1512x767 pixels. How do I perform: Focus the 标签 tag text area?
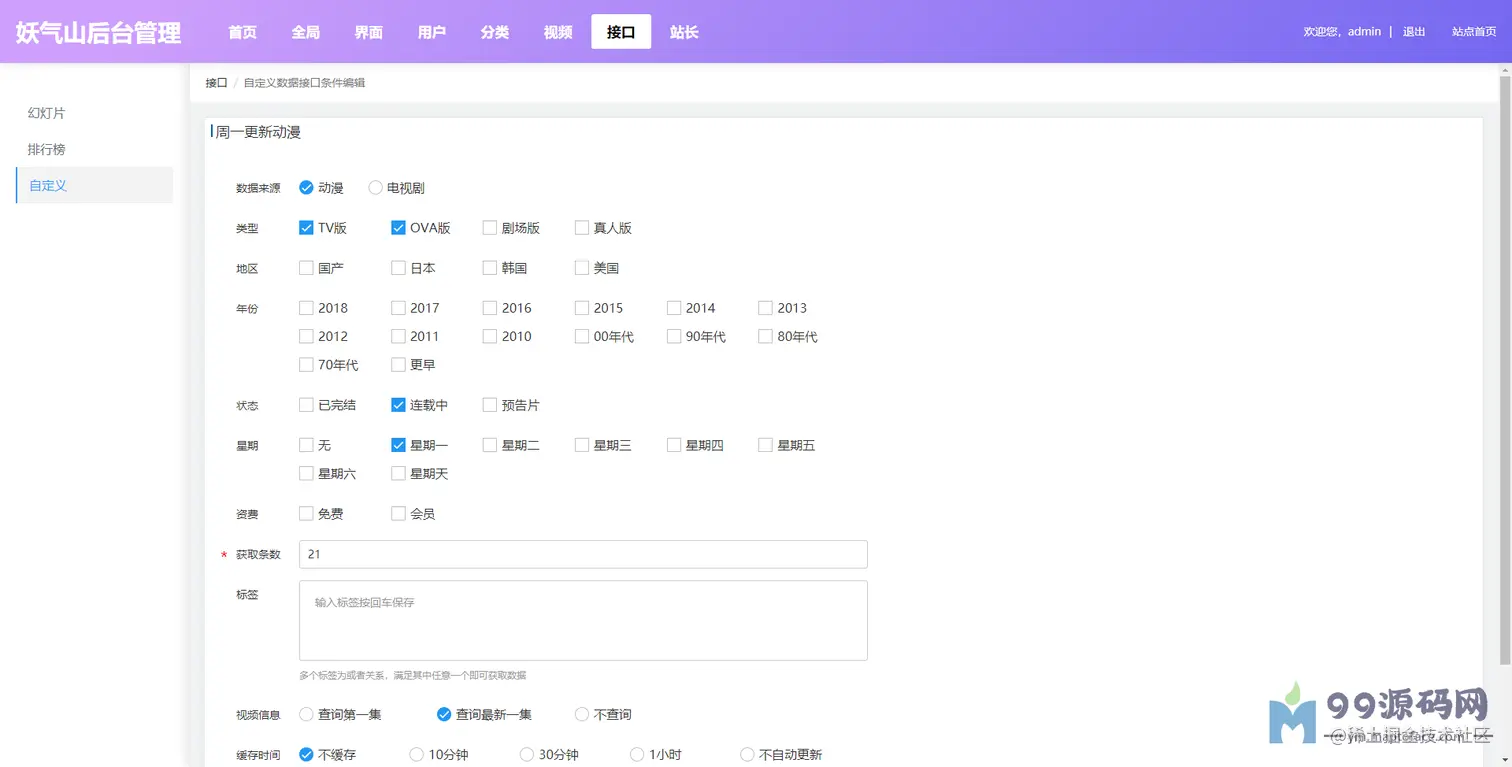point(583,620)
